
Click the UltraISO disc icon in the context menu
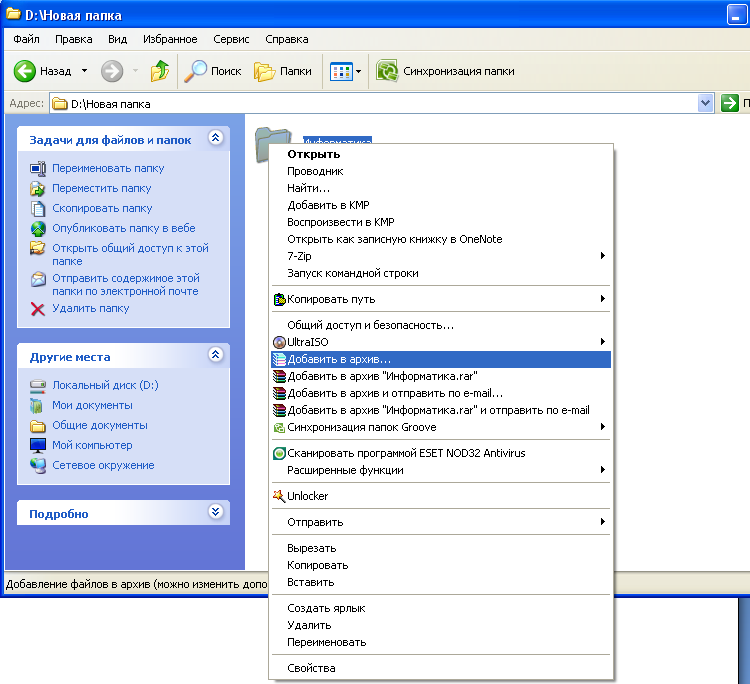pyautogui.click(x=279, y=342)
